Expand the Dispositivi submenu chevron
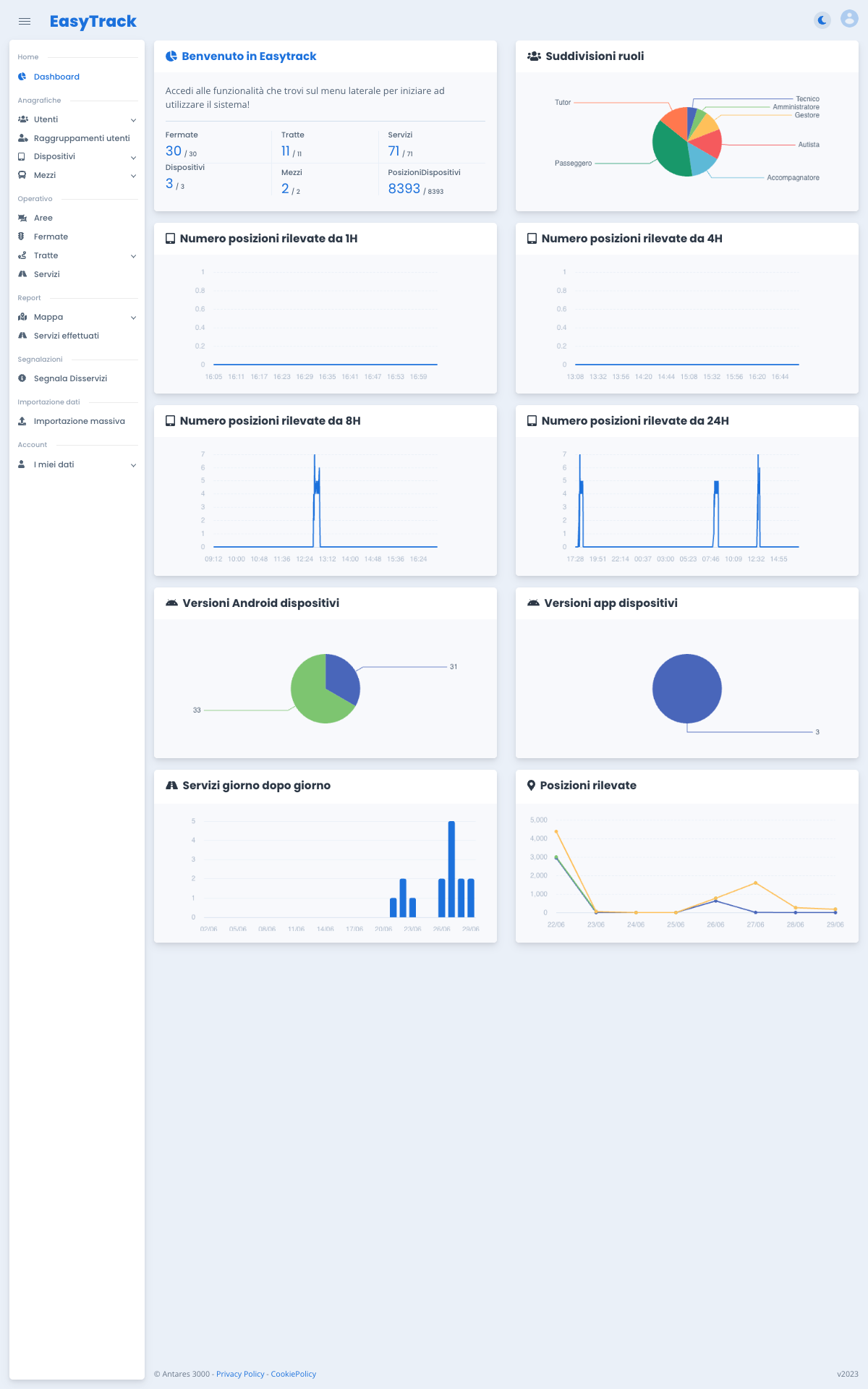This screenshot has width=868, height=1389. [133, 157]
